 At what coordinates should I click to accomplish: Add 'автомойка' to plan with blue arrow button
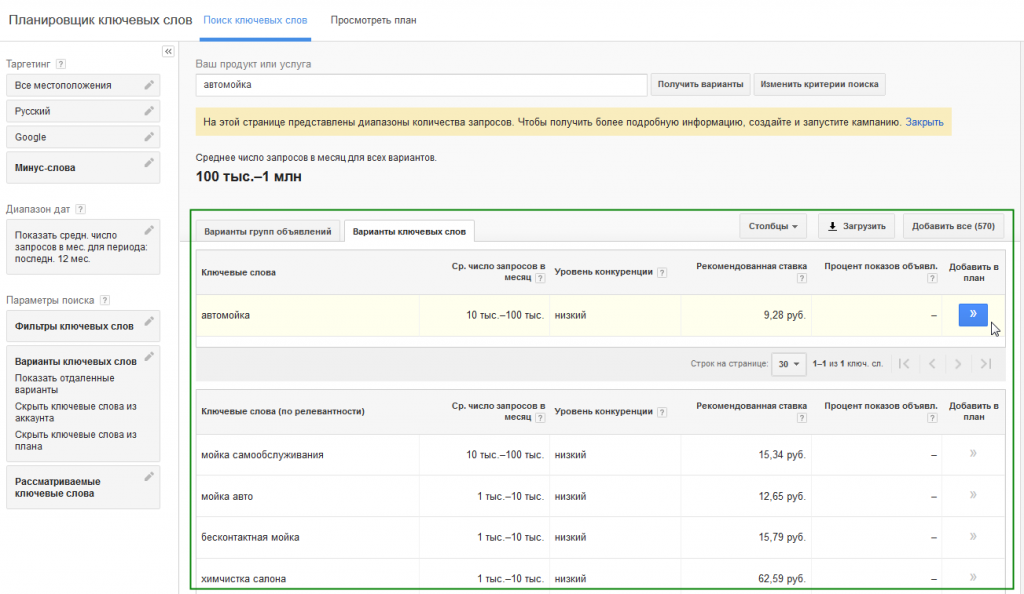tap(973, 315)
